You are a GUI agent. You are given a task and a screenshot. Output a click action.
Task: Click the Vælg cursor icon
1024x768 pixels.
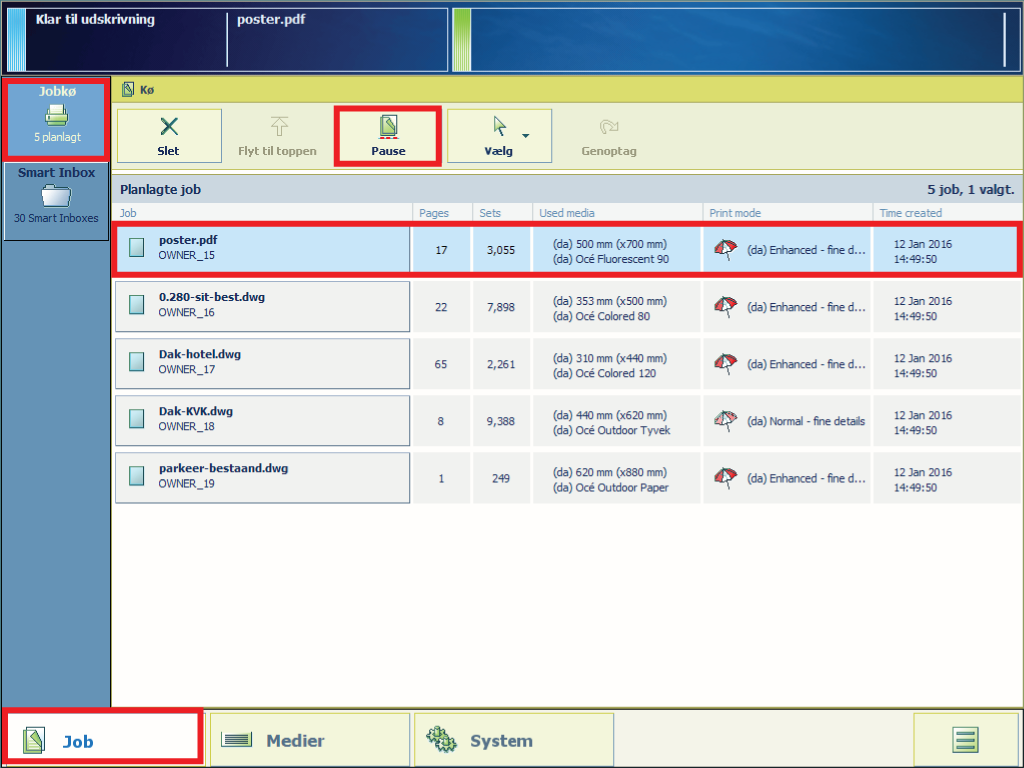pyautogui.click(x=500, y=126)
